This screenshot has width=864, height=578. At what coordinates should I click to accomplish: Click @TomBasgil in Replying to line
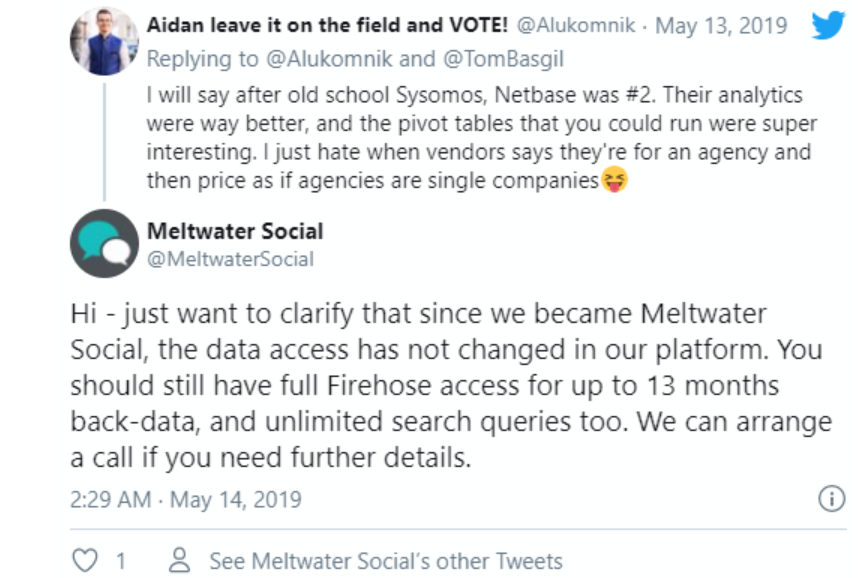504,58
